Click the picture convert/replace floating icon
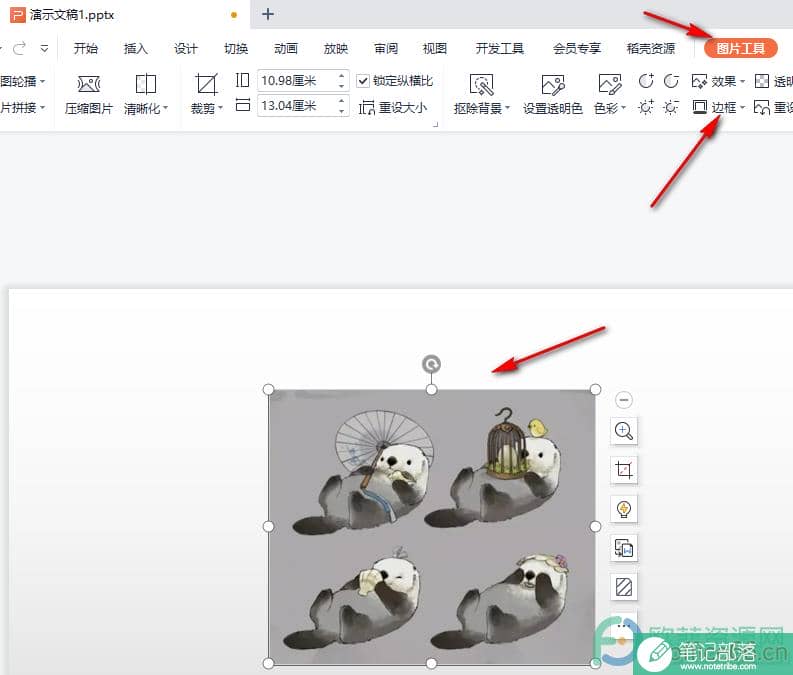The image size is (793, 675). [x=624, y=548]
